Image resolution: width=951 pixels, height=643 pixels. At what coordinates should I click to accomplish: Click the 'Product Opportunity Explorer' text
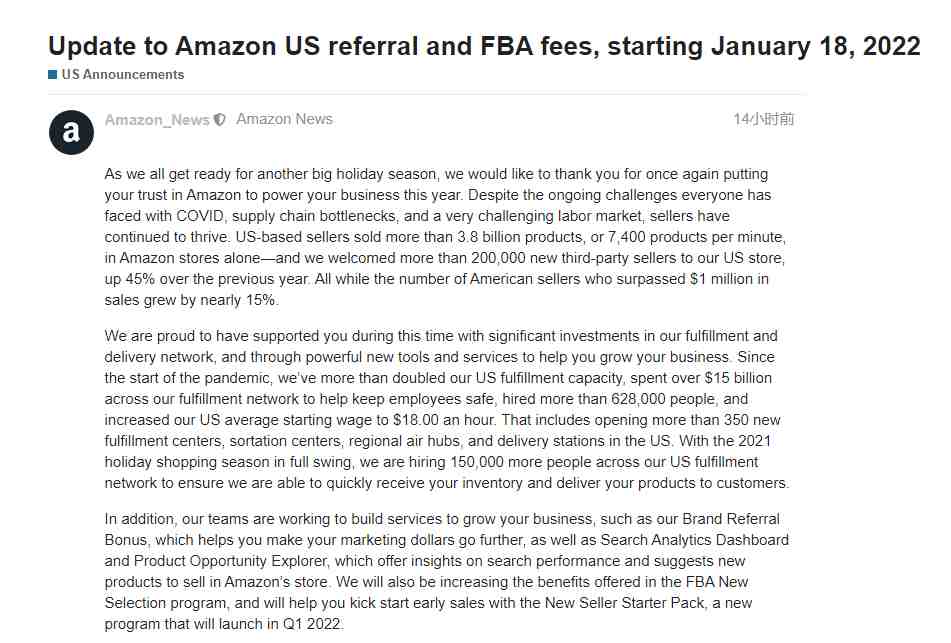pos(231,561)
